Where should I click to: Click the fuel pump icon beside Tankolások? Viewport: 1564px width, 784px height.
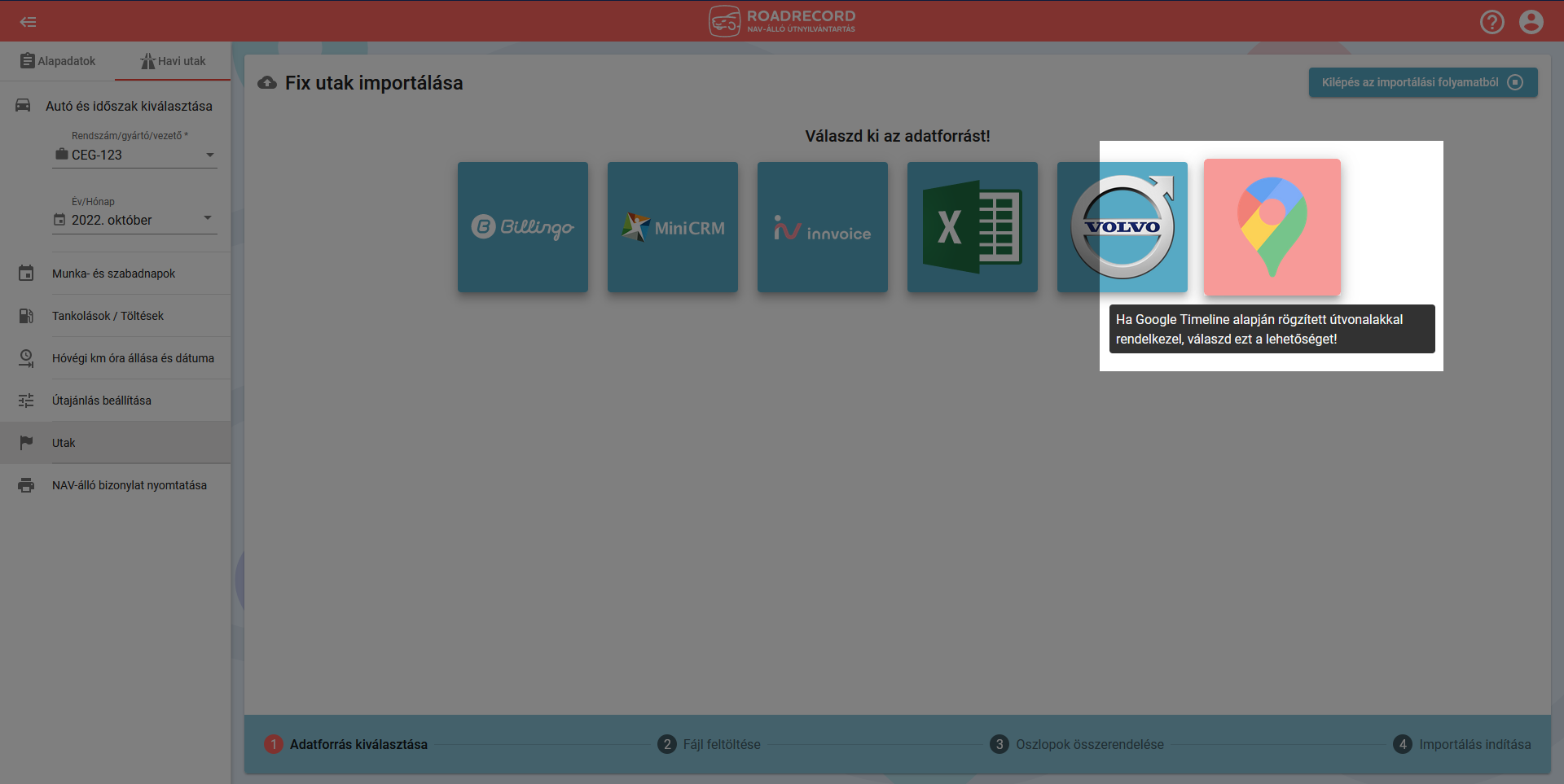(26, 316)
